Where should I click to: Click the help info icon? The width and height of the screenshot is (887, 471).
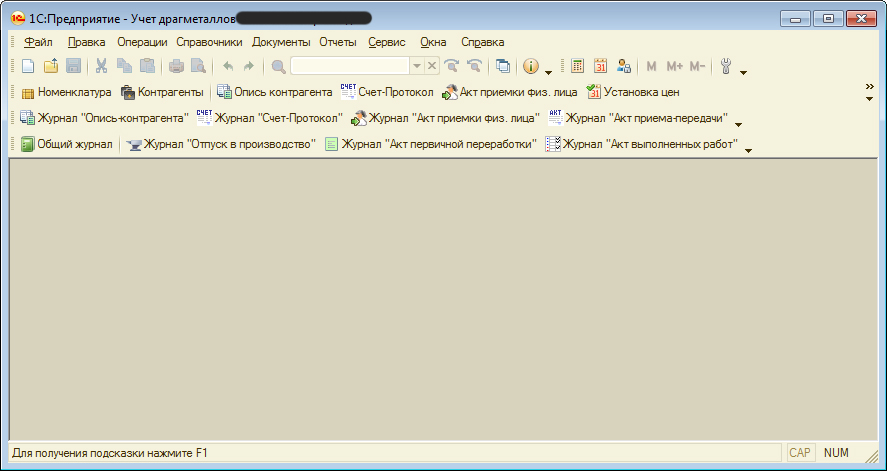[x=531, y=66]
